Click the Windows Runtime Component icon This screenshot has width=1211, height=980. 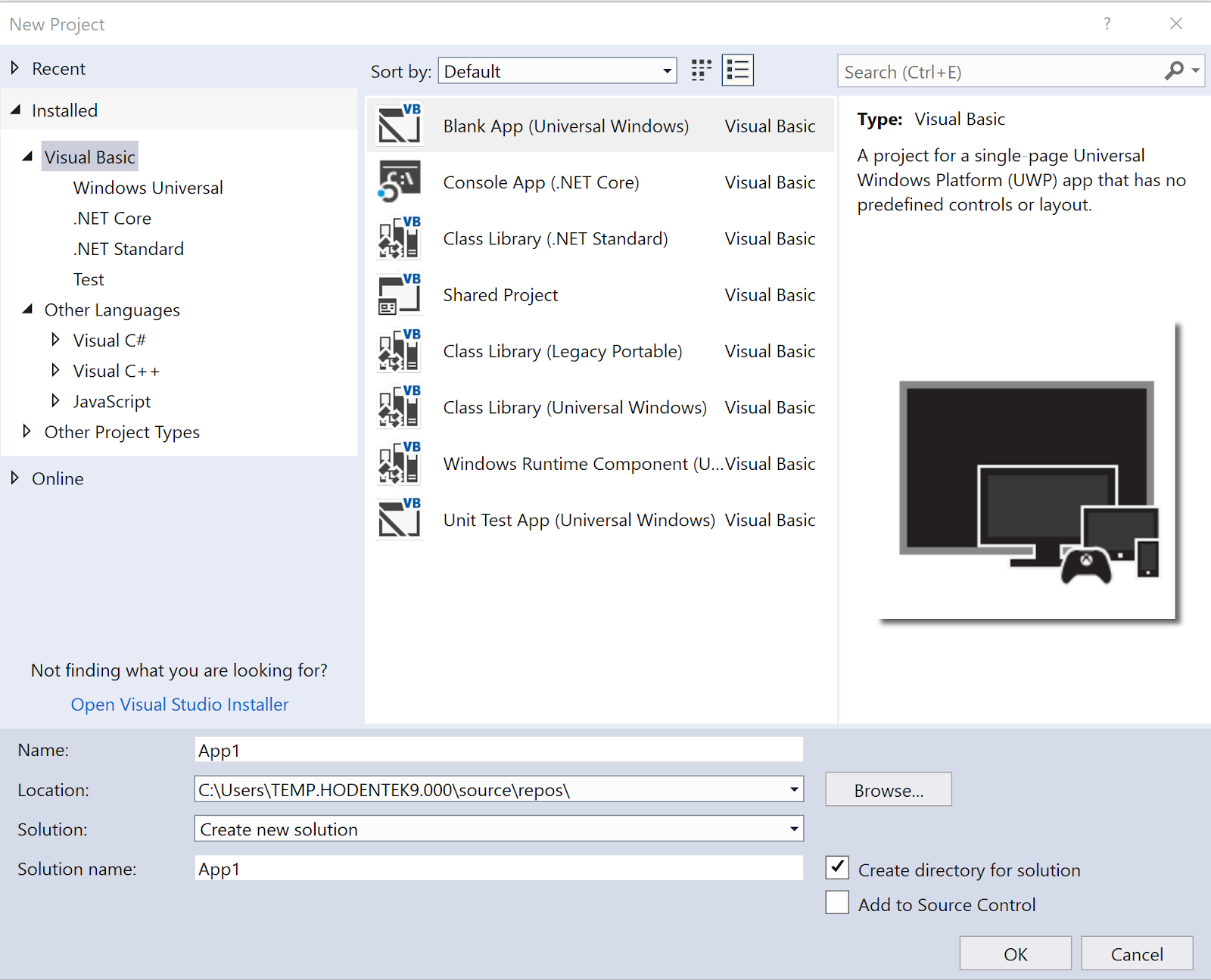tap(399, 462)
